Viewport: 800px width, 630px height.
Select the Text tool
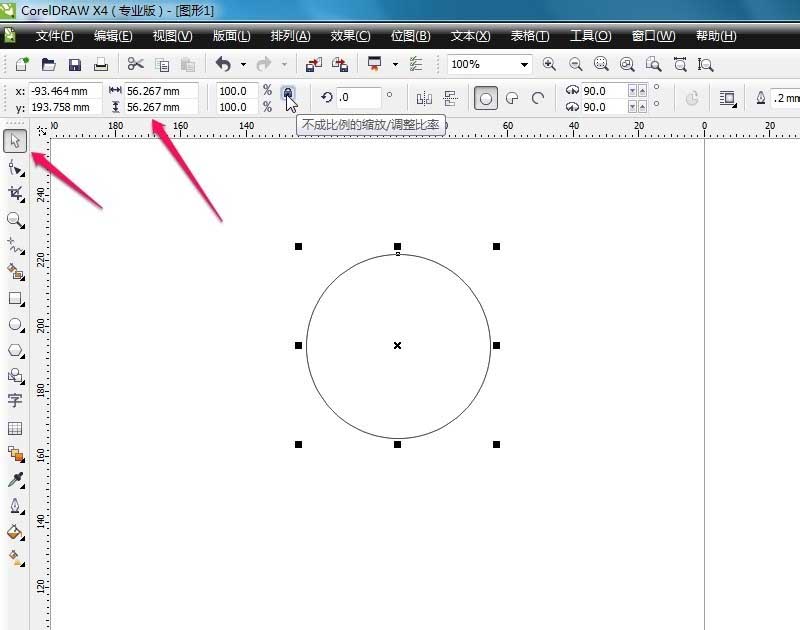tap(14, 402)
